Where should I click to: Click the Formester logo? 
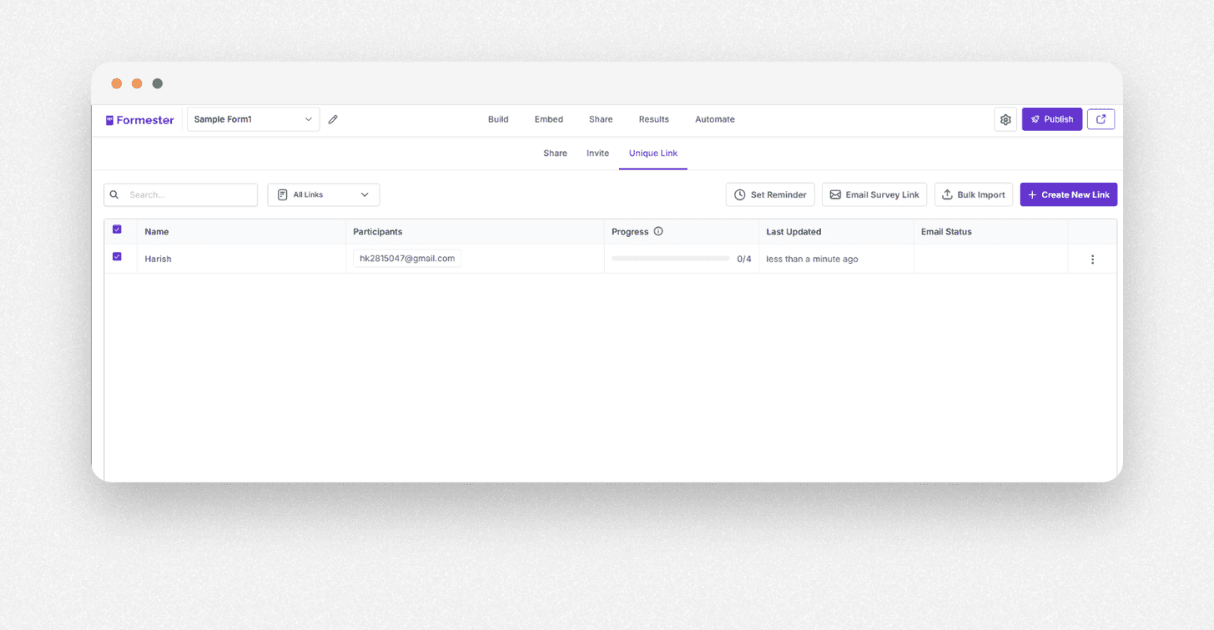click(138, 119)
